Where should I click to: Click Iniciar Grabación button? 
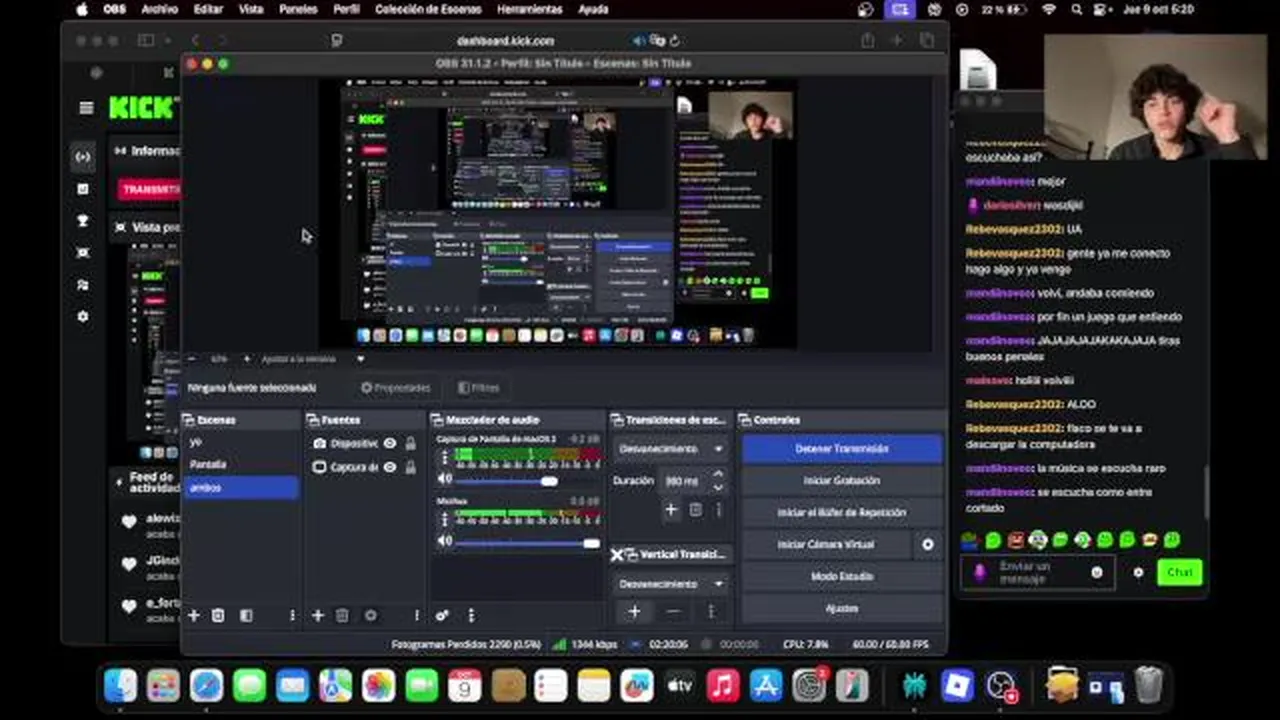tap(842, 481)
